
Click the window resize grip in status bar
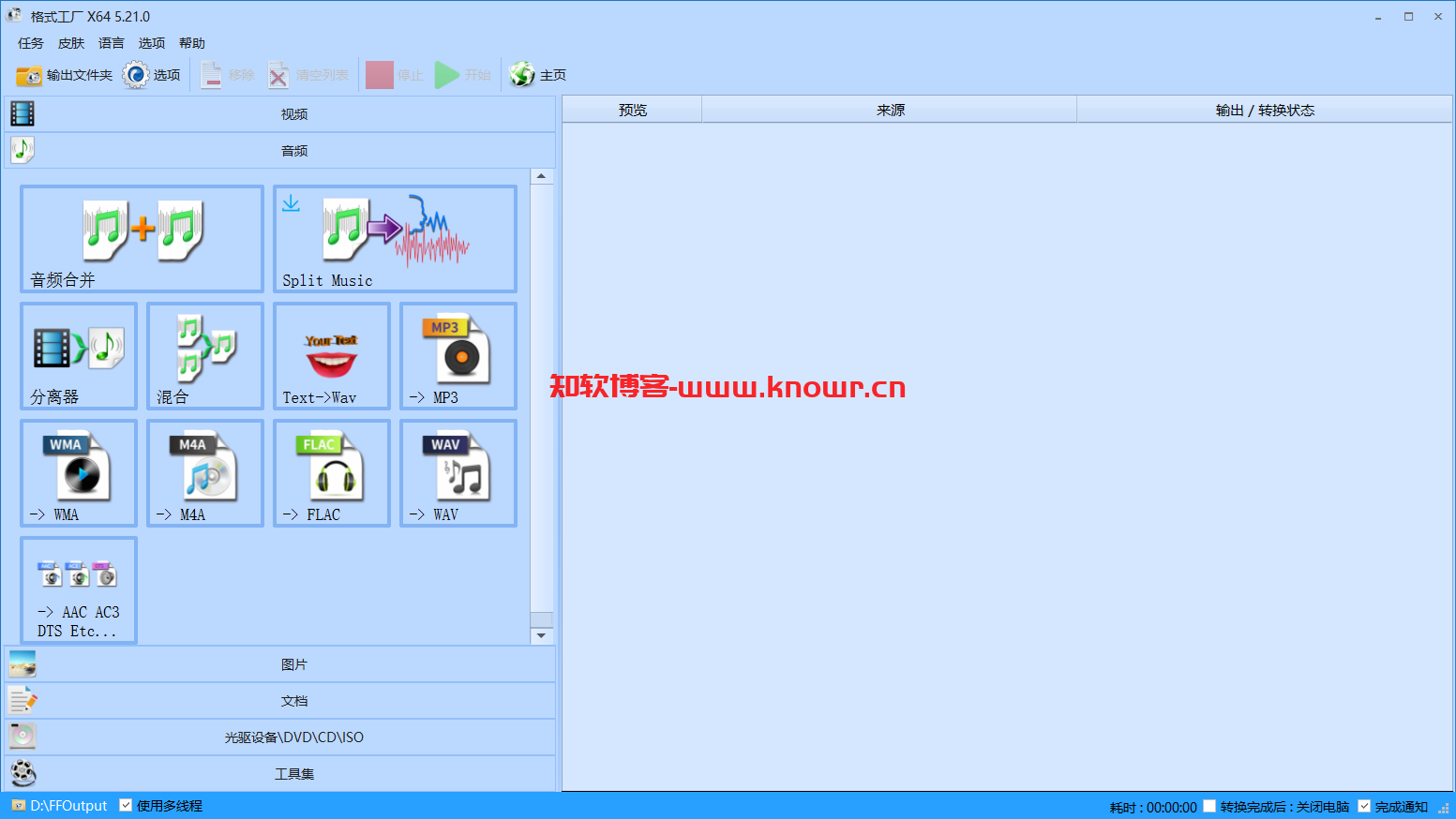1445,808
